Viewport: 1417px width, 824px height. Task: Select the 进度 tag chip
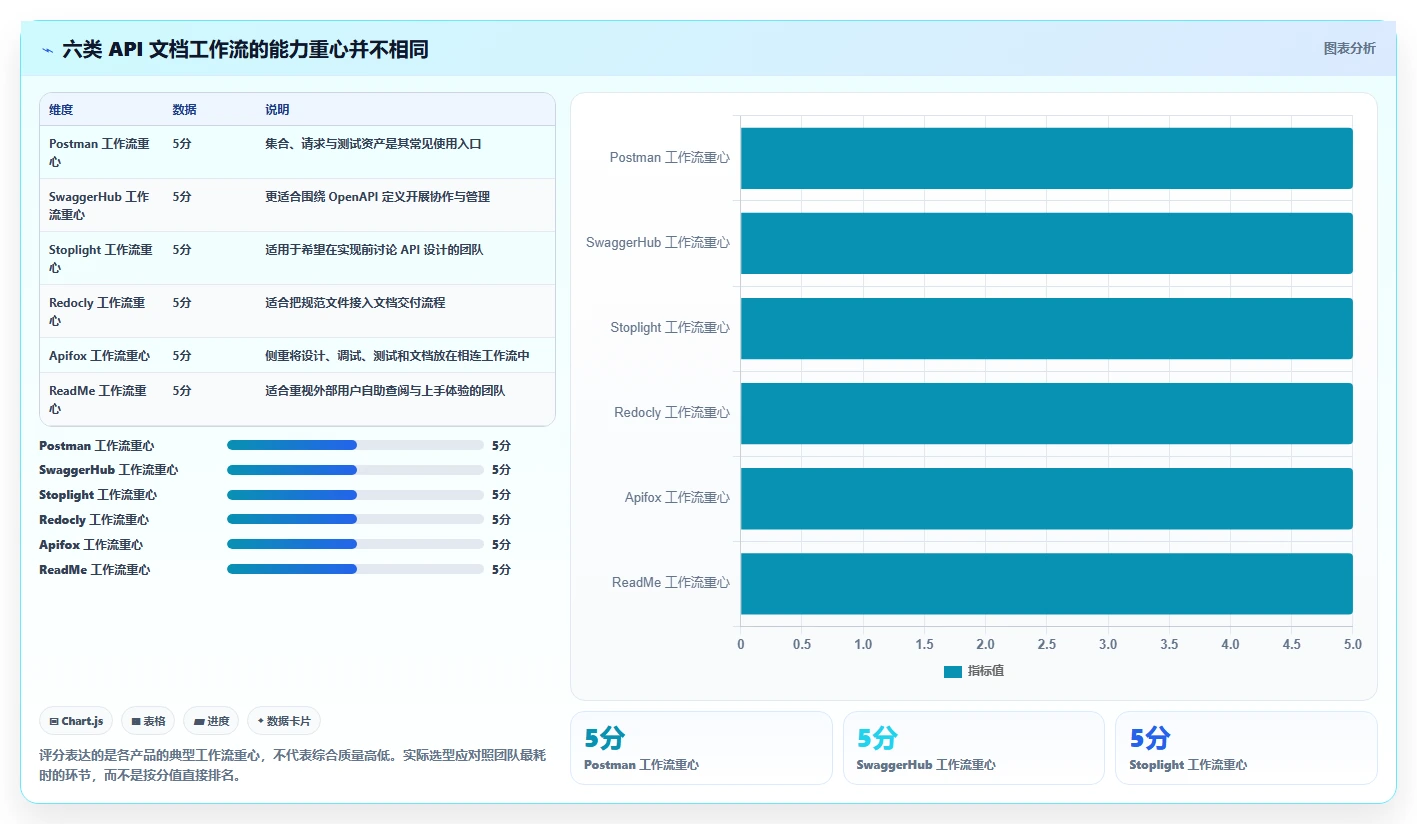point(211,721)
